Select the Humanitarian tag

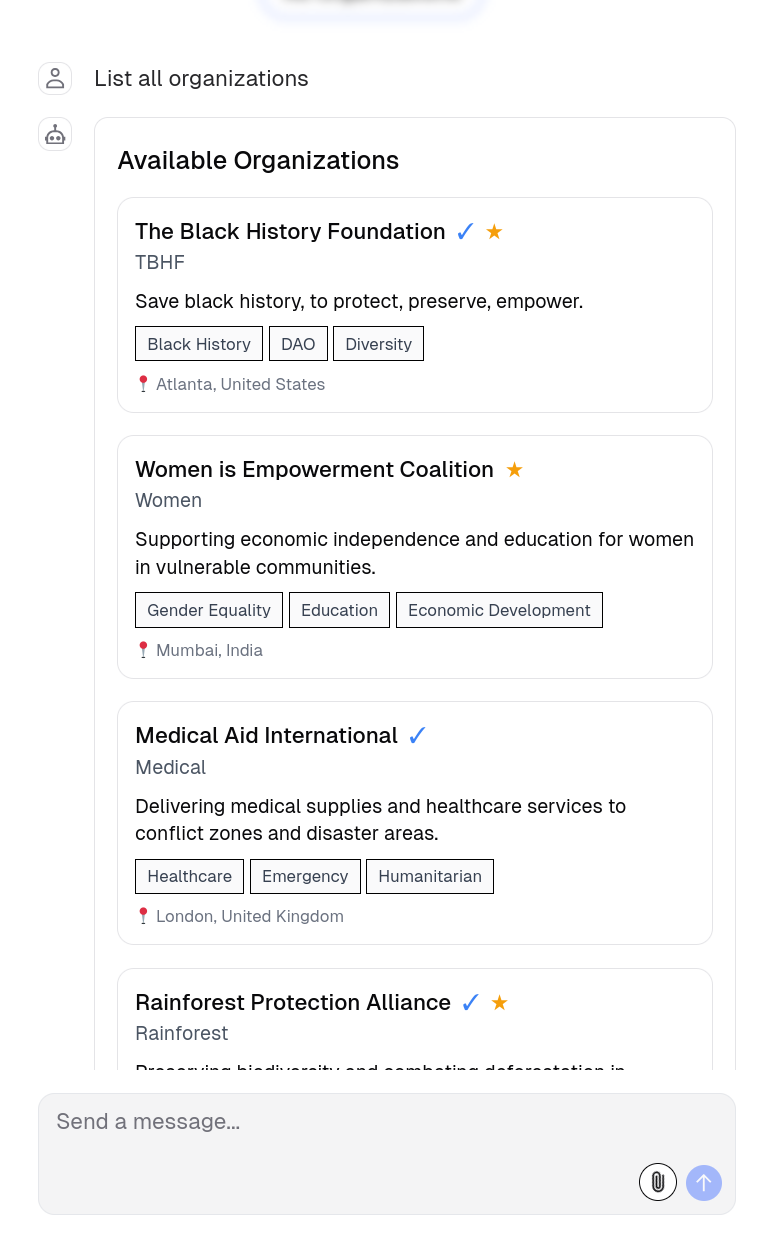(x=430, y=877)
